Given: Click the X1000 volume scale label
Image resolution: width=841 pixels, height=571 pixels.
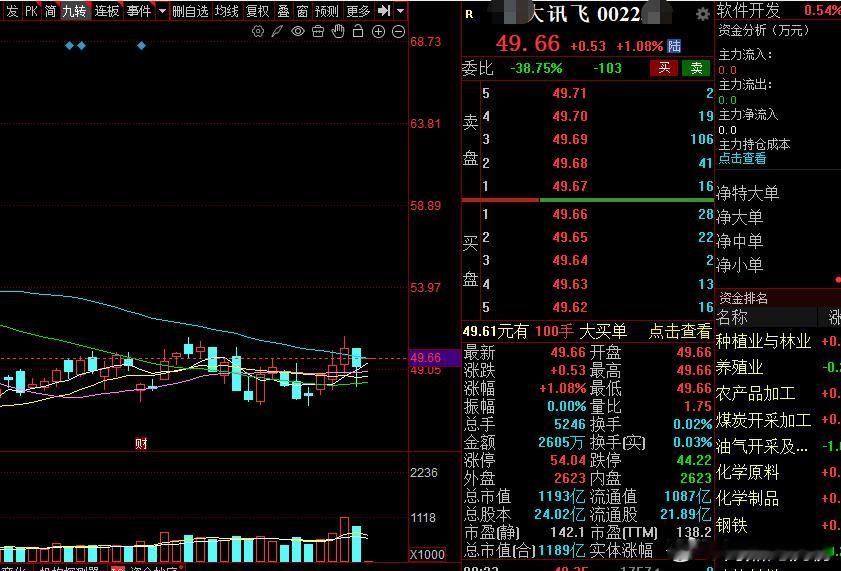Looking at the screenshot, I should pos(427,554).
